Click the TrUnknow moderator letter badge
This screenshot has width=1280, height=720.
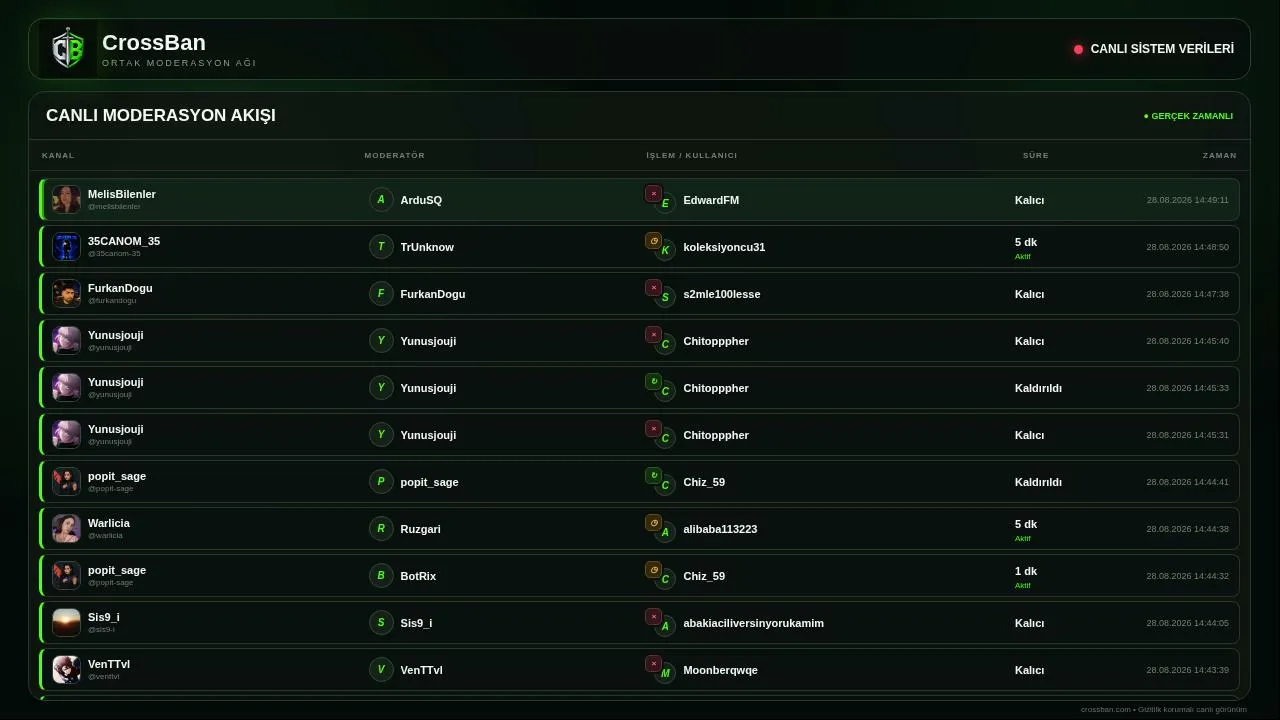[x=381, y=247]
